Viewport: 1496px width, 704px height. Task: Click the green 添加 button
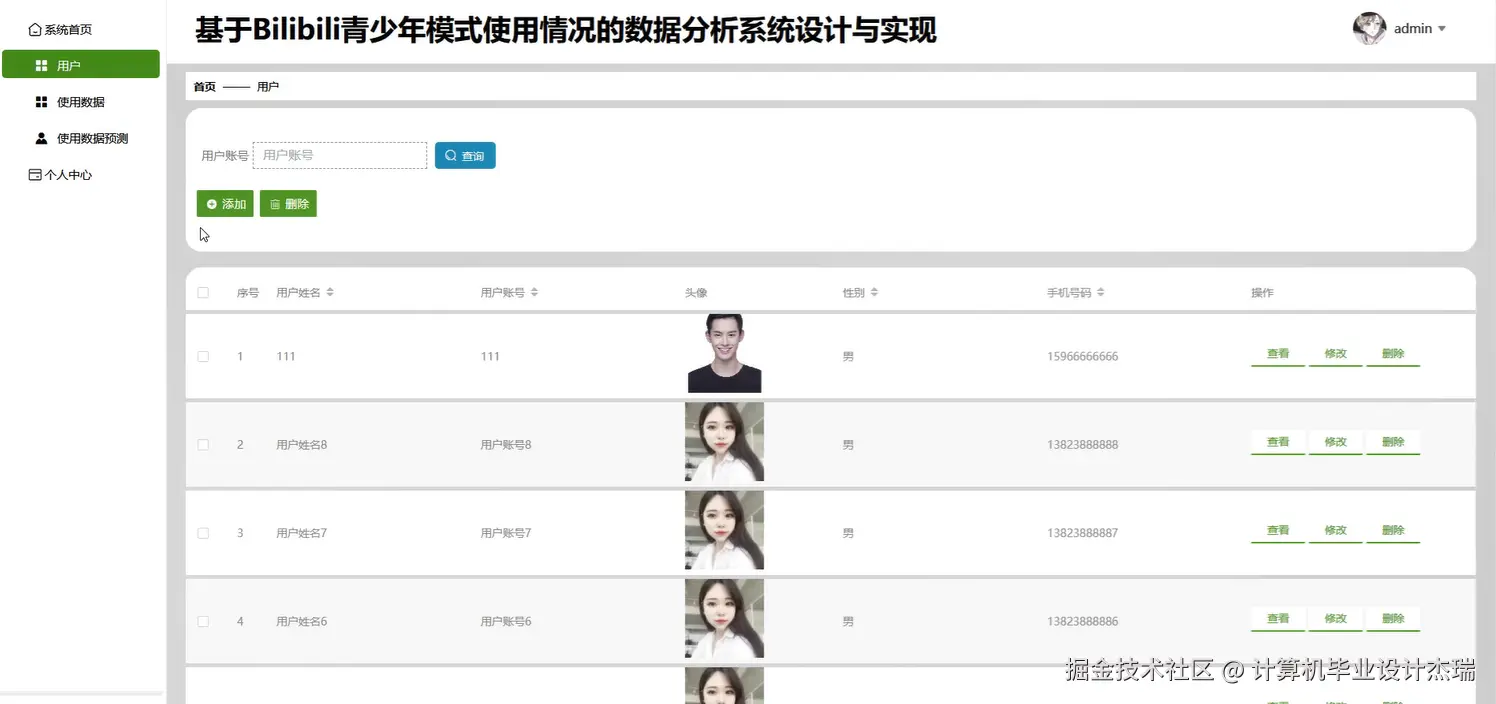point(225,204)
